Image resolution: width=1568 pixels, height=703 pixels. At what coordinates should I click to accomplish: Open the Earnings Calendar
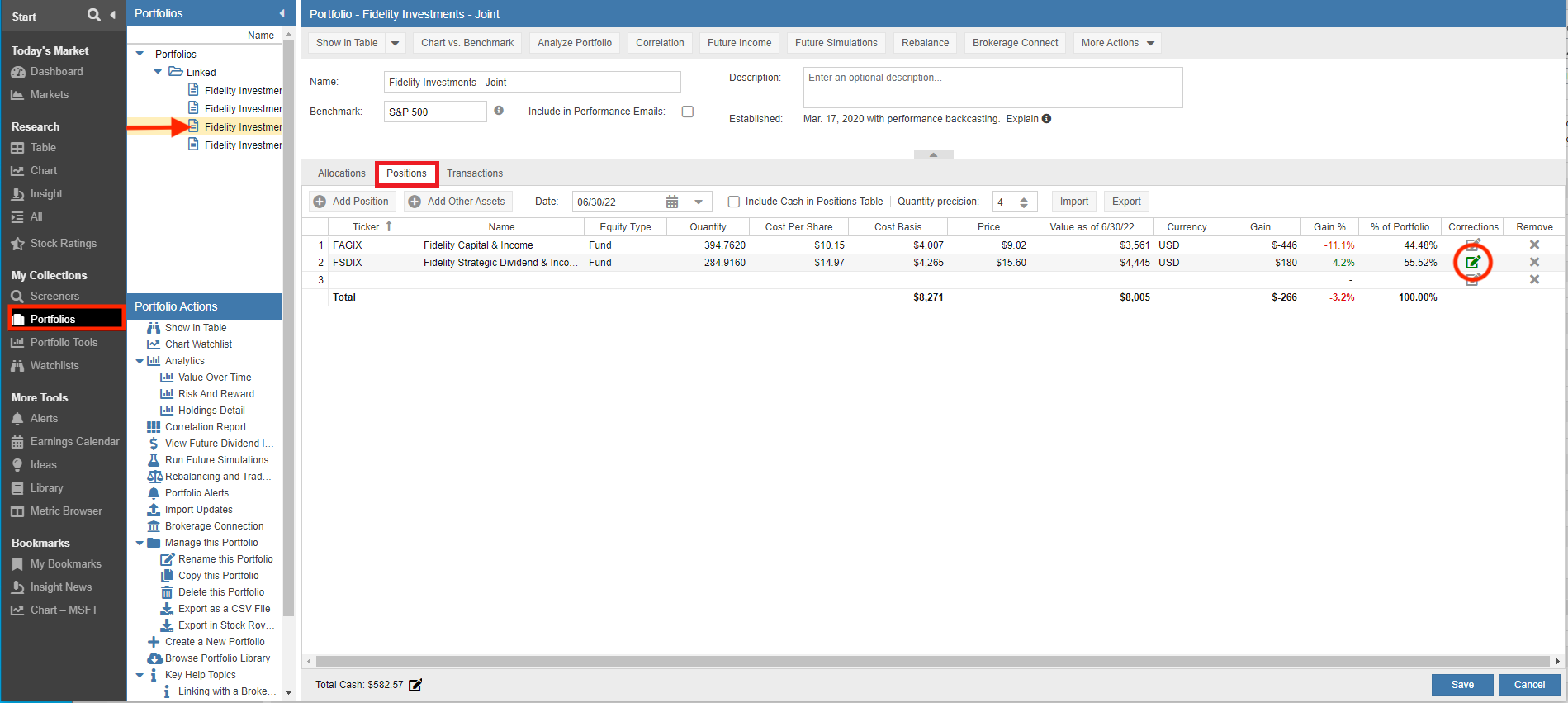[x=65, y=442]
